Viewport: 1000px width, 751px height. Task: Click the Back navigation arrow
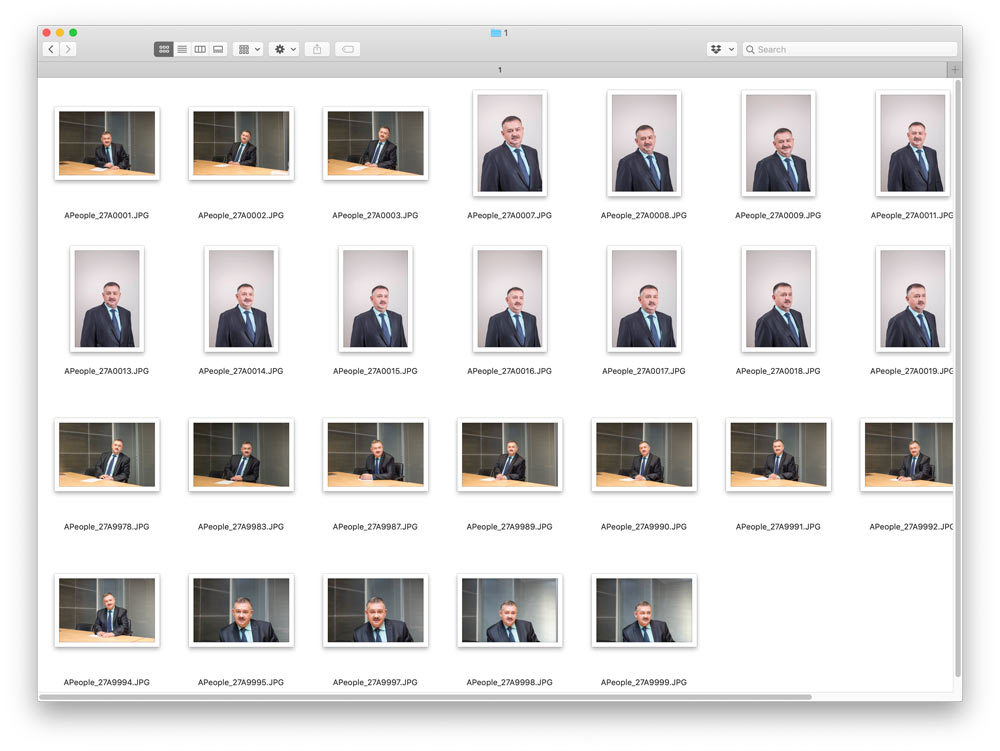(51, 49)
